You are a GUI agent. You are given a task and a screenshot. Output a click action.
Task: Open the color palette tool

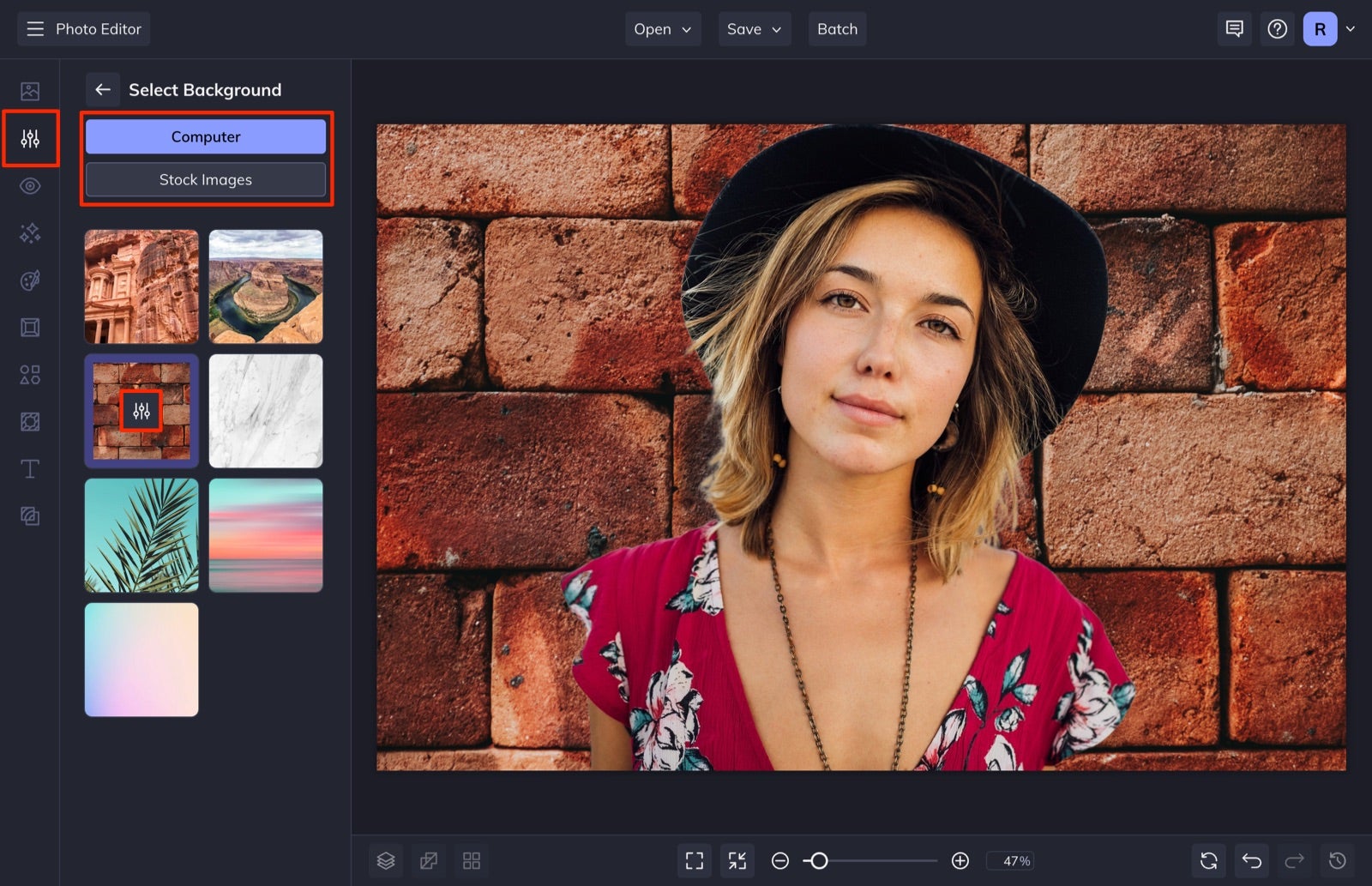click(30, 280)
